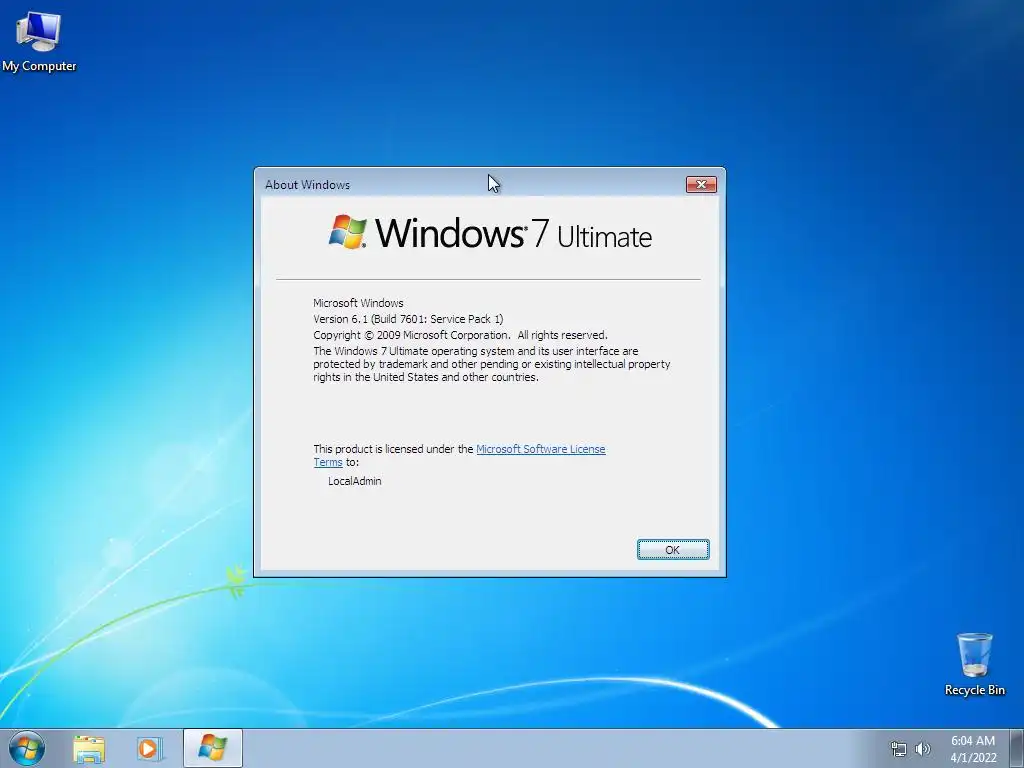The image size is (1024, 768).
Task: Select the Version 6.1 build line
Action: coord(408,319)
